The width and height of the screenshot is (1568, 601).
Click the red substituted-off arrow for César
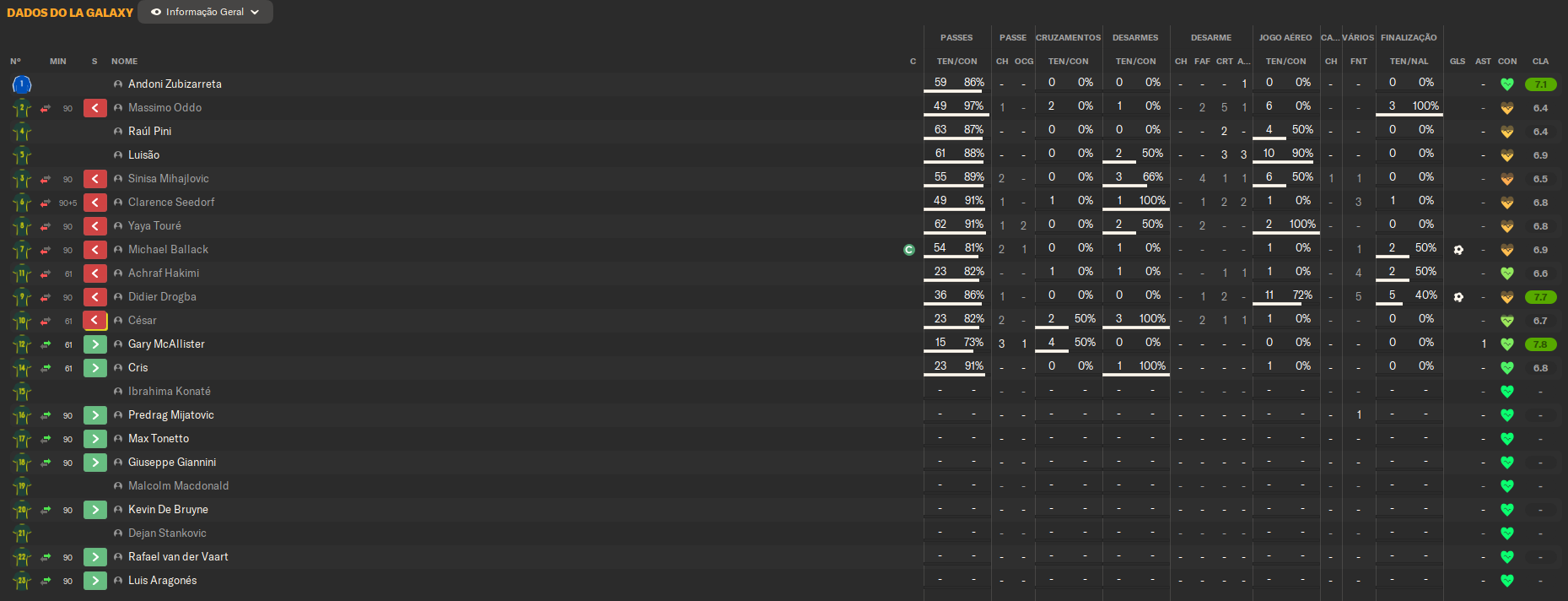coord(95,321)
